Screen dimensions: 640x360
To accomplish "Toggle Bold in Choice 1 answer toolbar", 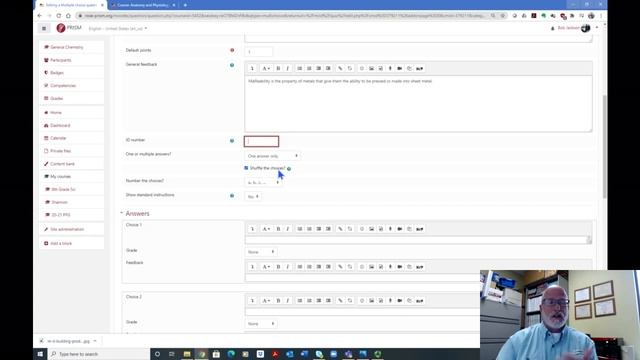I will click(x=278, y=229).
